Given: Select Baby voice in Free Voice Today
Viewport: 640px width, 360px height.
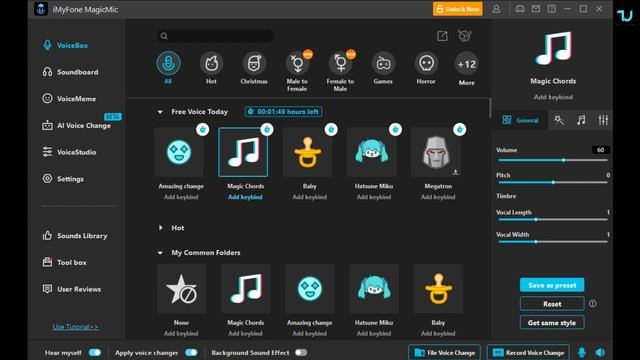Looking at the screenshot, I should (x=307, y=152).
